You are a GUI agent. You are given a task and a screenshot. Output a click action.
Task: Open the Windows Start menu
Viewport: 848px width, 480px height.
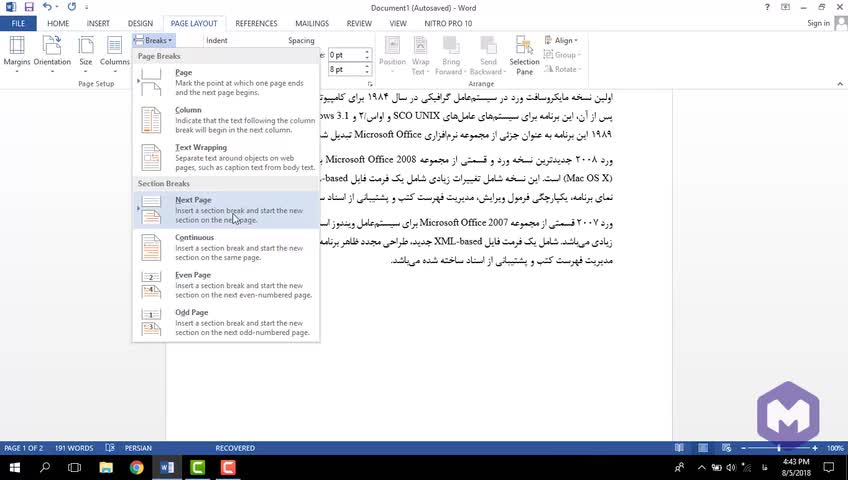[x=15, y=468]
